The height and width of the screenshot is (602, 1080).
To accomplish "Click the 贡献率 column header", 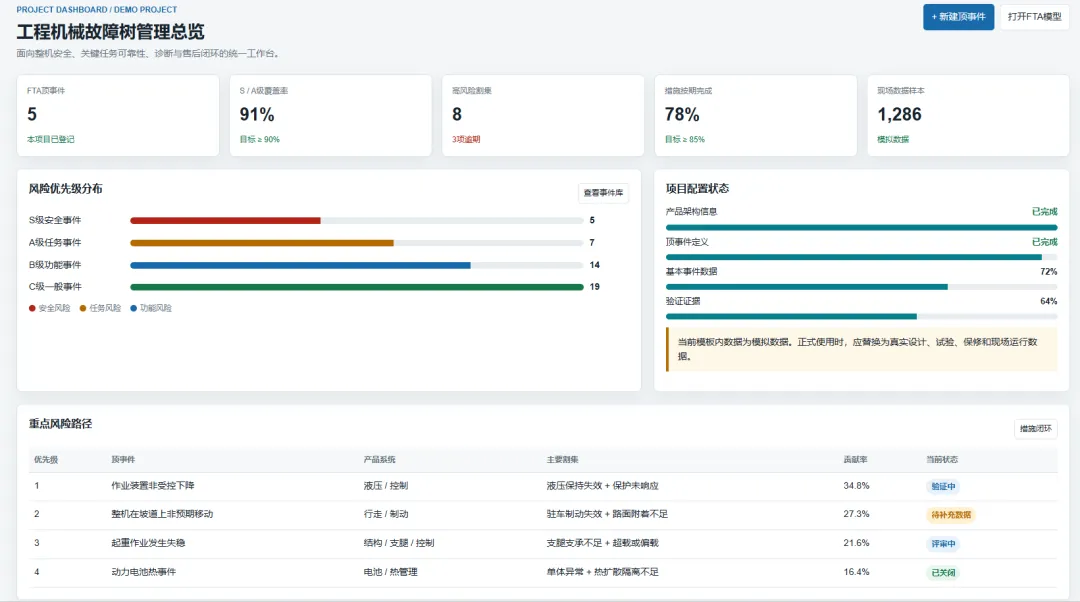I will tap(855, 459).
